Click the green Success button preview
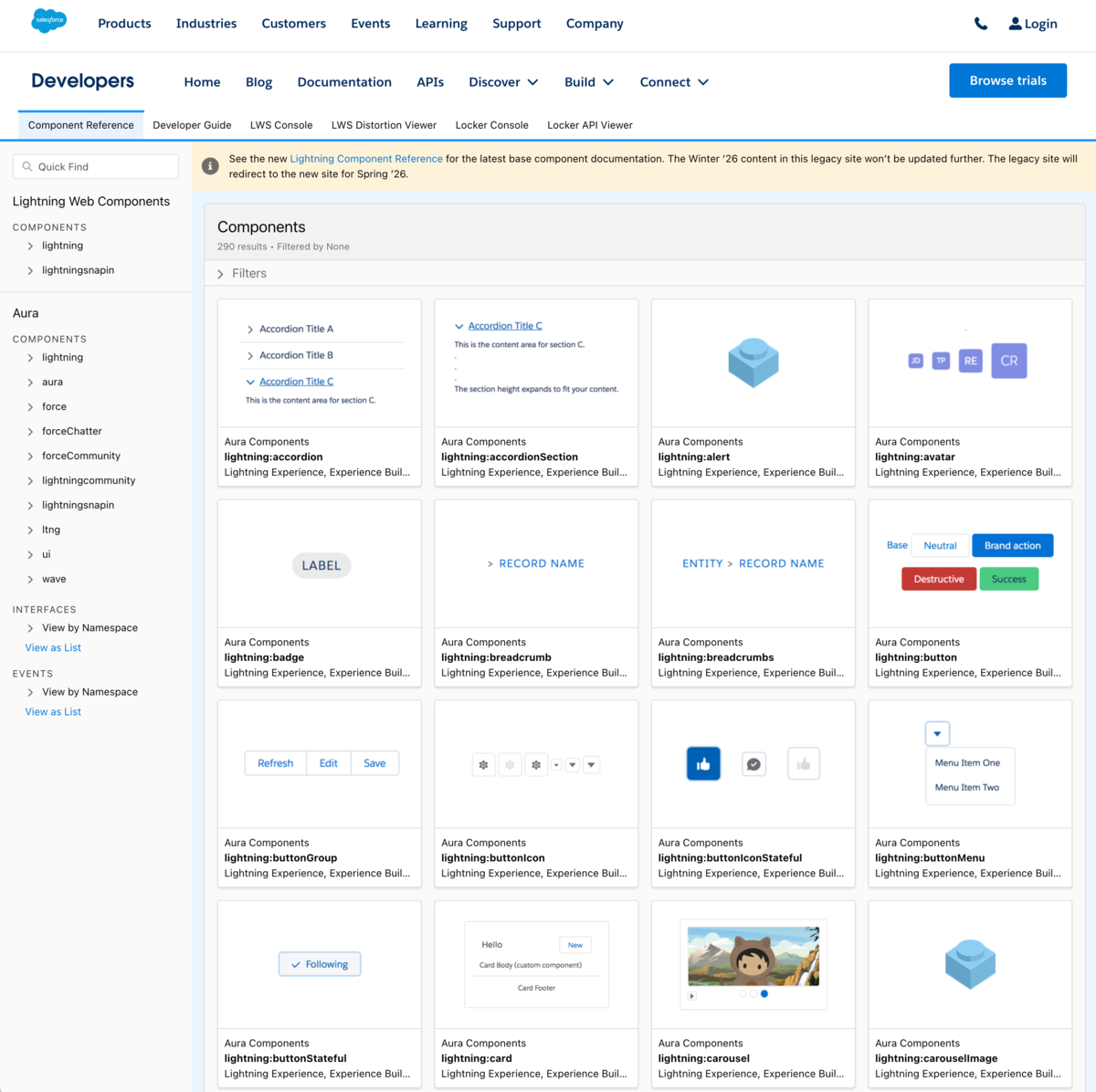The width and height of the screenshot is (1096, 1092). coord(1009,579)
